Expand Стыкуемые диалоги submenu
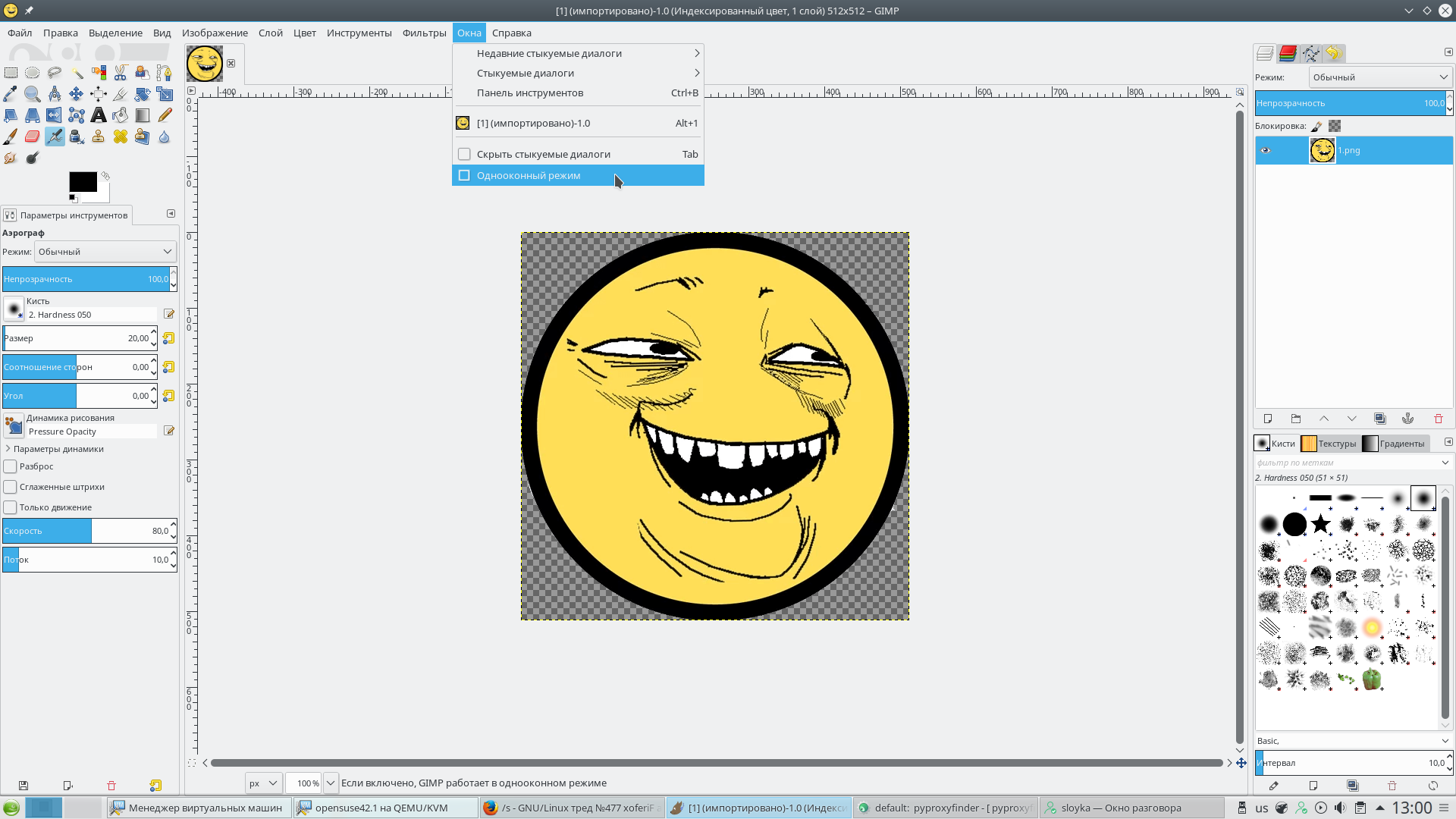1456x819 pixels. pyautogui.click(x=578, y=73)
